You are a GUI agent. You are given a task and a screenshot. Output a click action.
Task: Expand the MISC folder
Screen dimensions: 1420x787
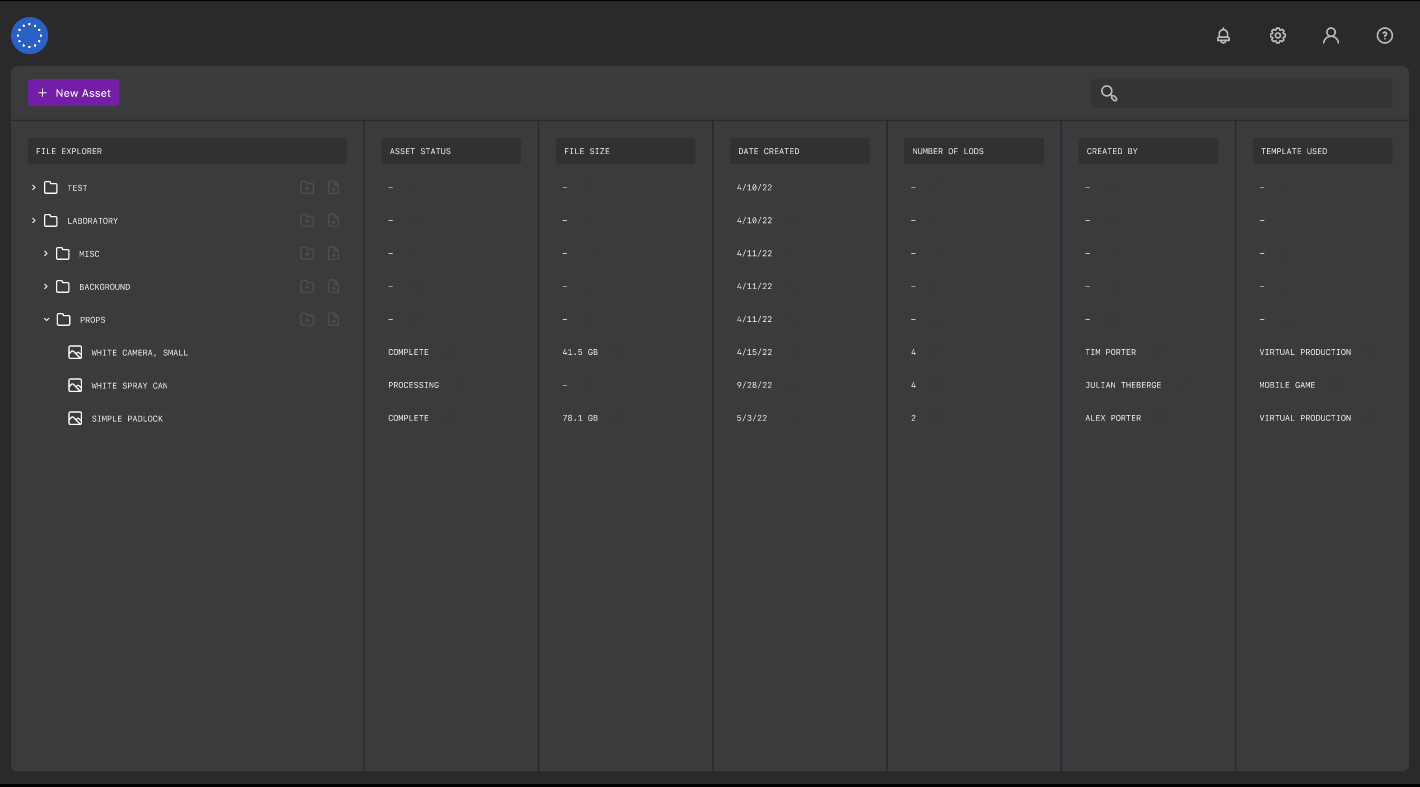coord(45,253)
